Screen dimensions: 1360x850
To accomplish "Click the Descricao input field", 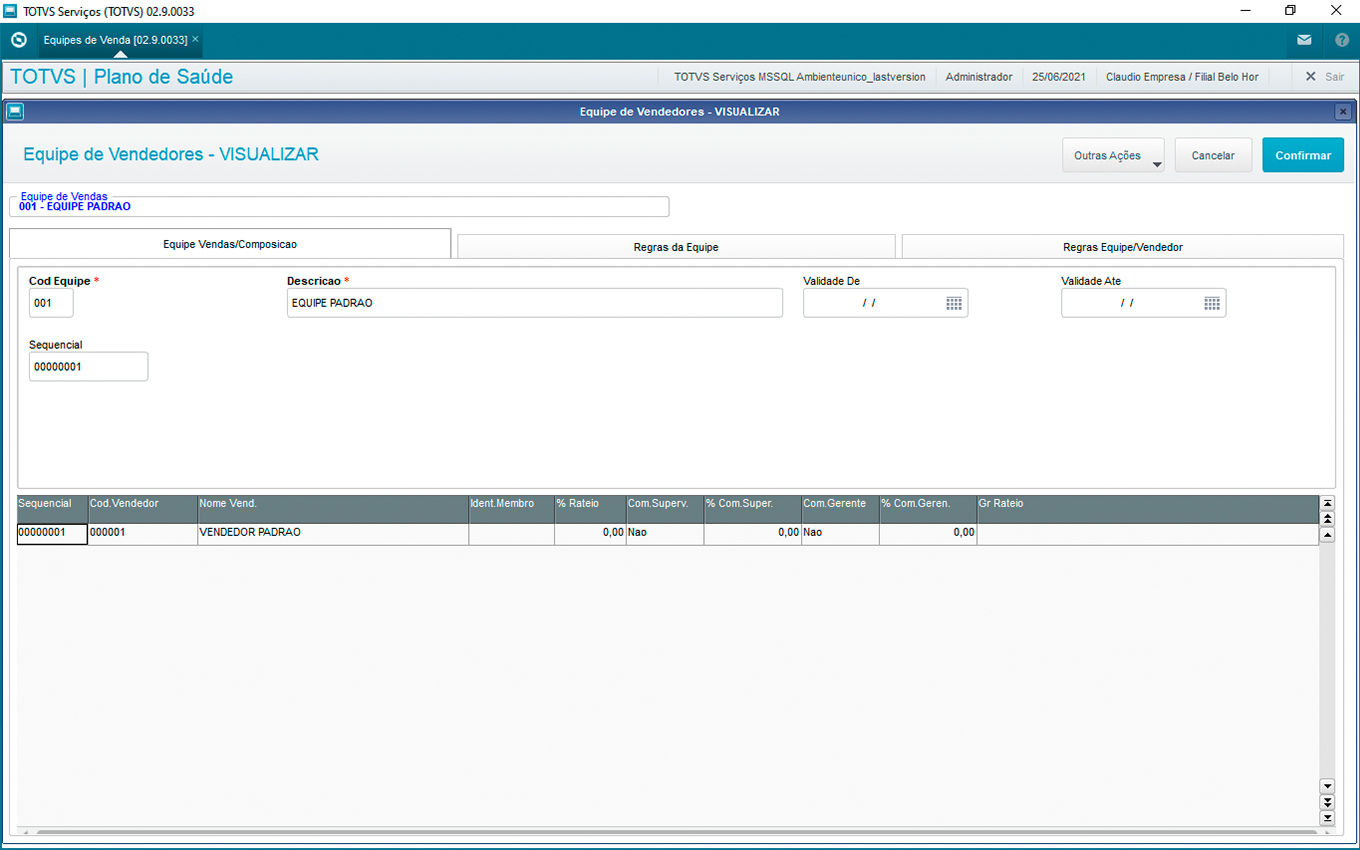I will pos(534,303).
